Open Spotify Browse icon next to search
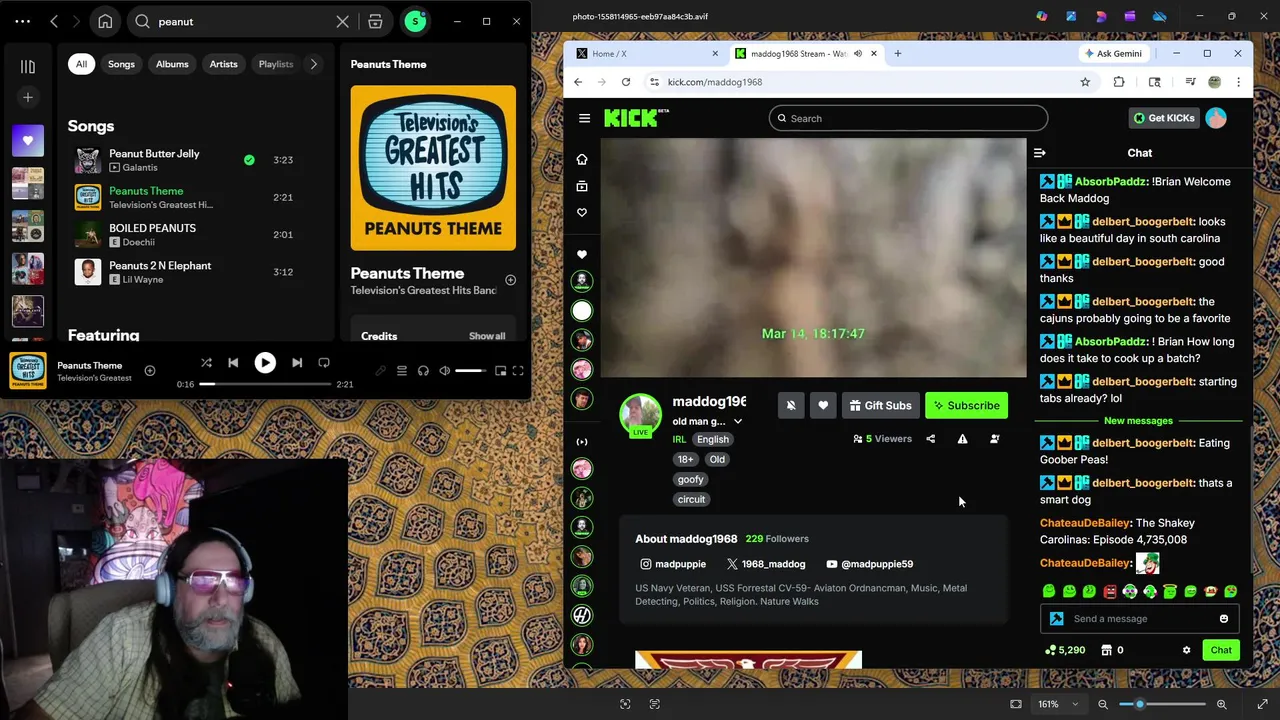1280x720 pixels. [375, 21]
